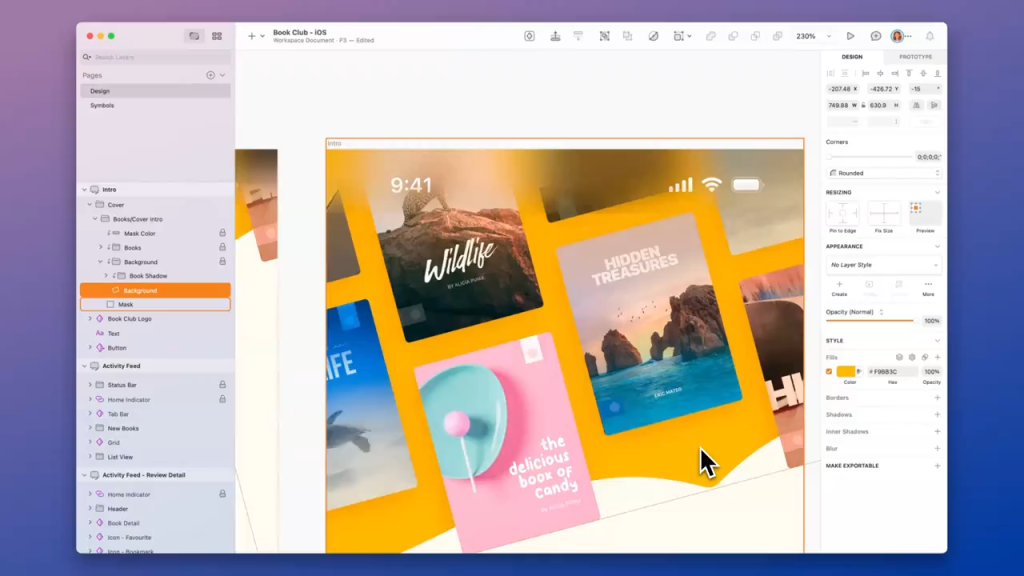This screenshot has height=576, width=1024.
Task: Click the Create Symbol toolbar icon
Action: click(529, 36)
